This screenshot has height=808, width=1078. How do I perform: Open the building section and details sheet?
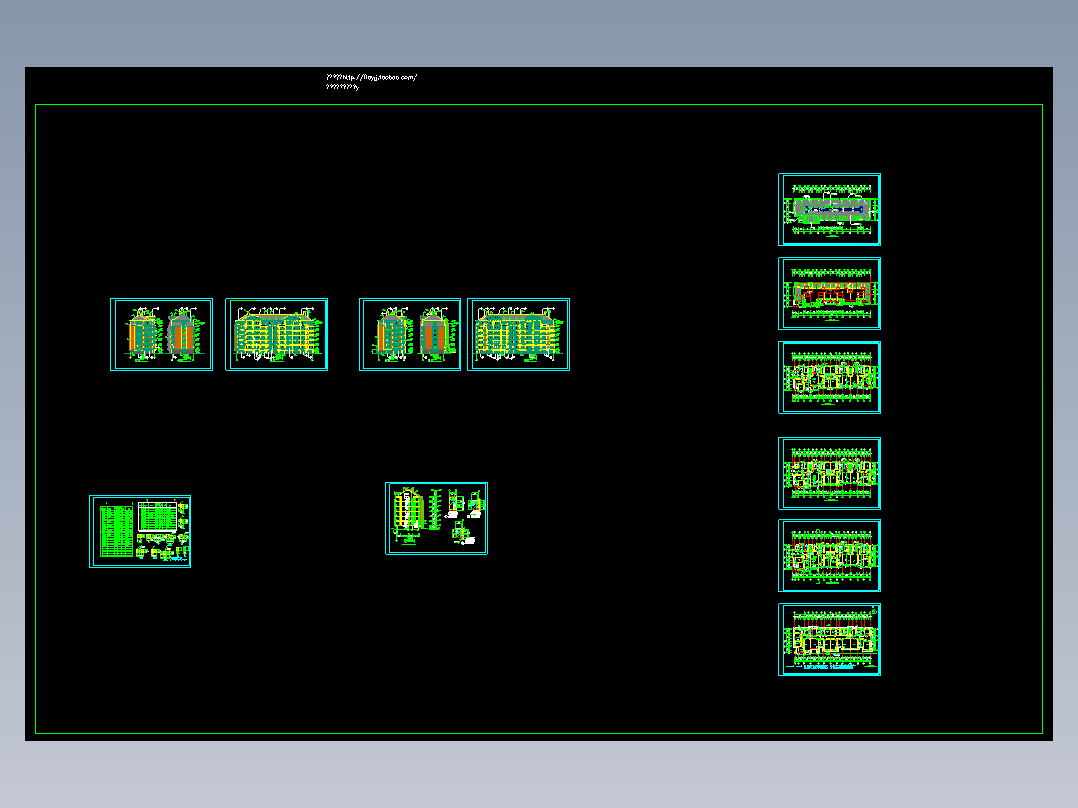click(437, 518)
